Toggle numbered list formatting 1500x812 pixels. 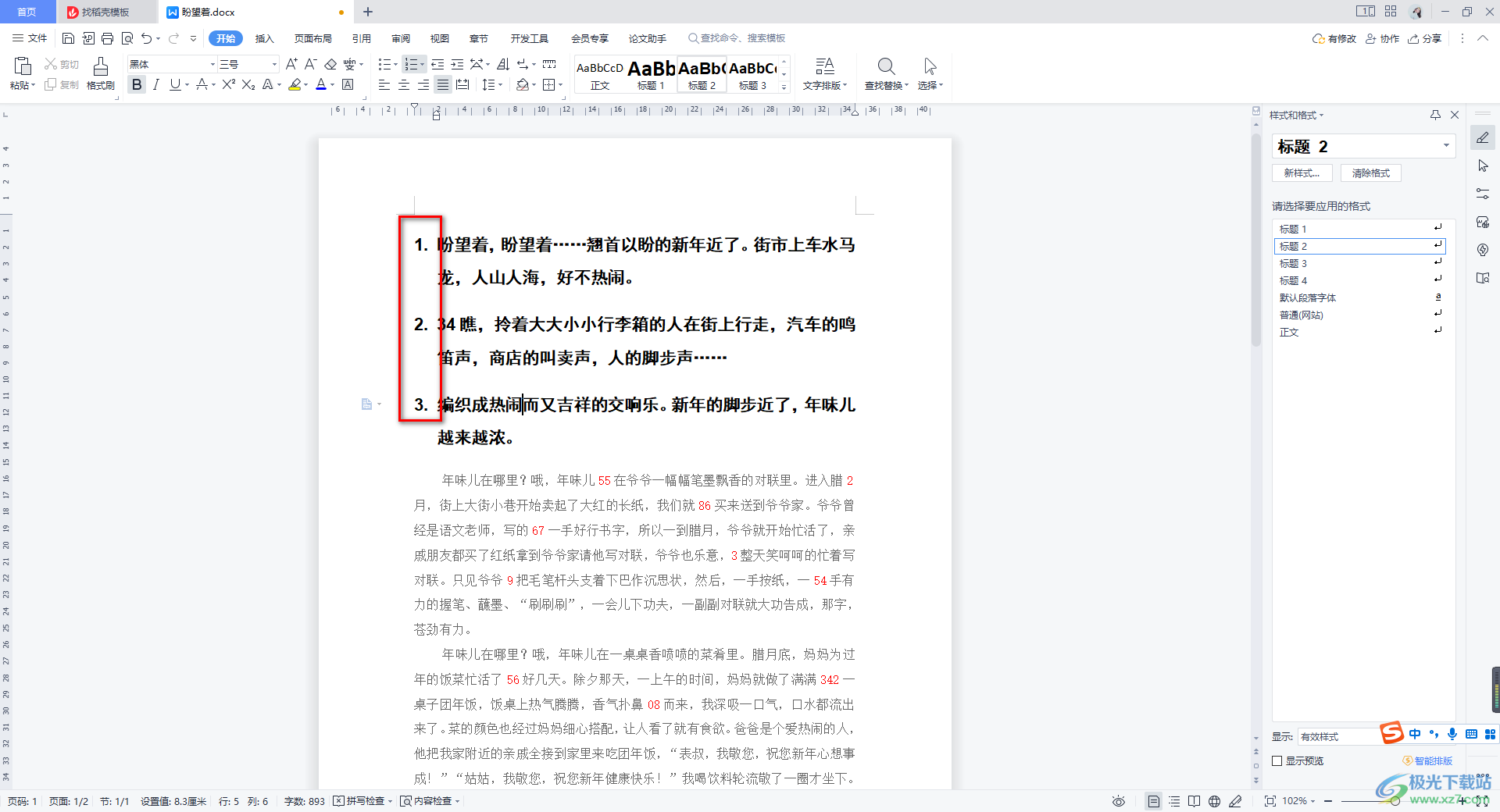click(411, 64)
